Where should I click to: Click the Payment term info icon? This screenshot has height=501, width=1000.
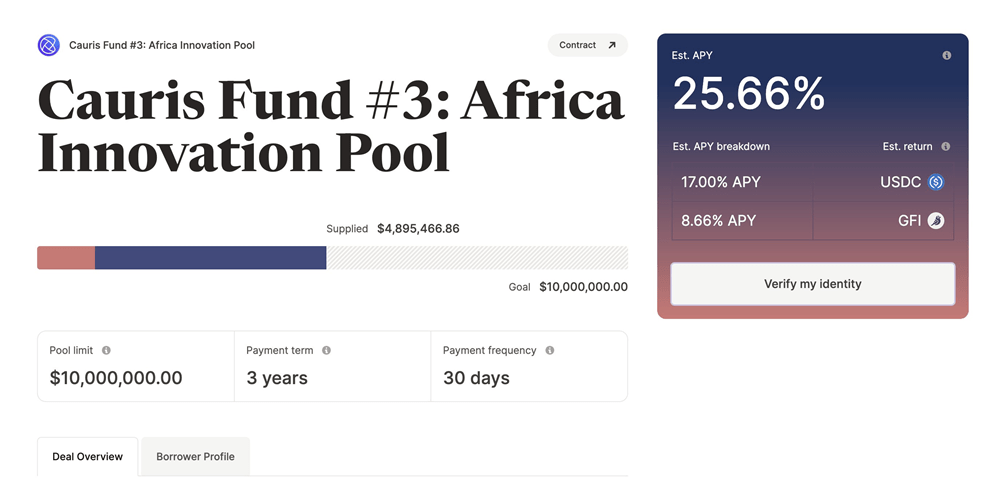click(326, 351)
